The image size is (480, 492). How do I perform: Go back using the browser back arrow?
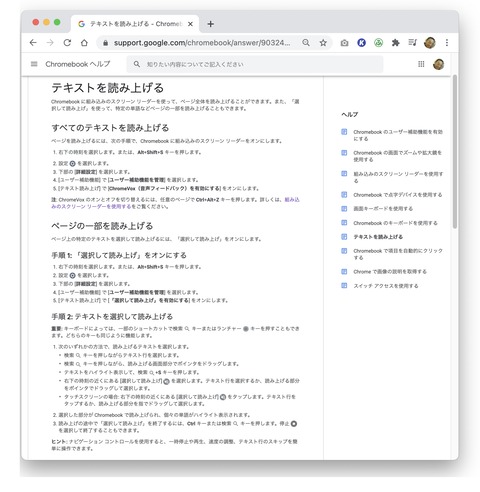pos(33,43)
